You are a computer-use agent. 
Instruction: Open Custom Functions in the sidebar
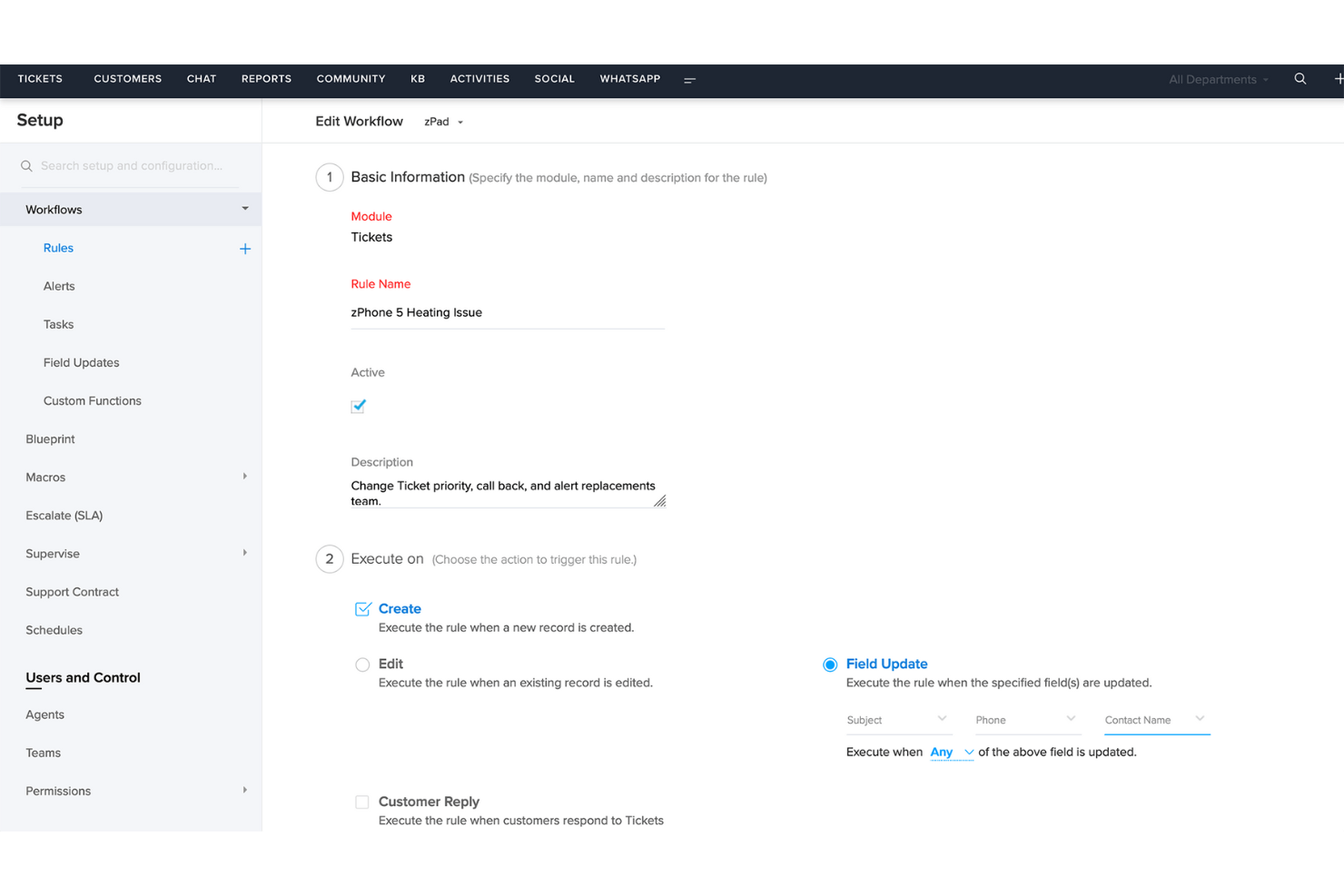93,400
